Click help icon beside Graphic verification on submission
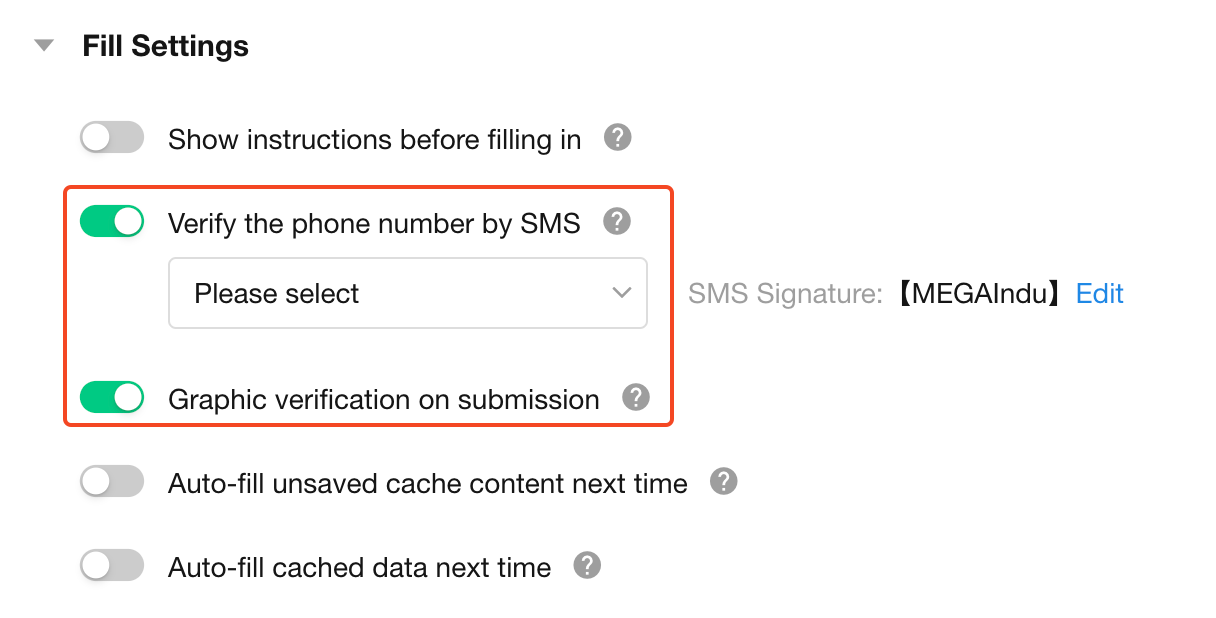The height and width of the screenshot is (618, 1216). coord(636,398)
